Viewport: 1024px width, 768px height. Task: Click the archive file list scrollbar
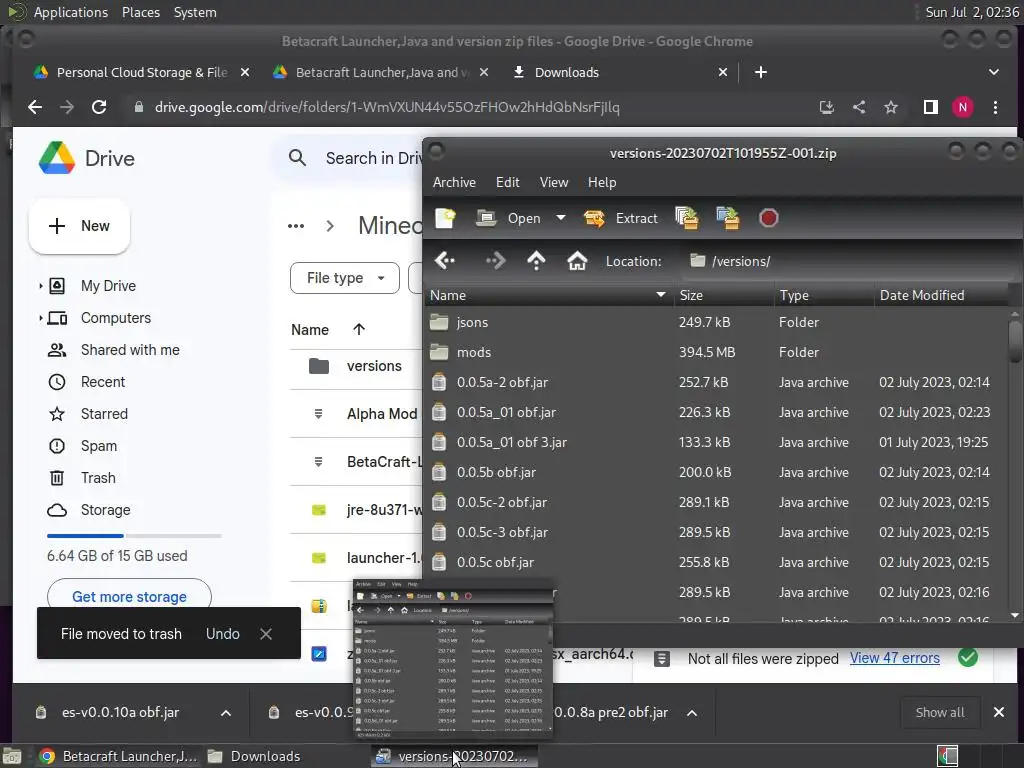pos(1015,340)
